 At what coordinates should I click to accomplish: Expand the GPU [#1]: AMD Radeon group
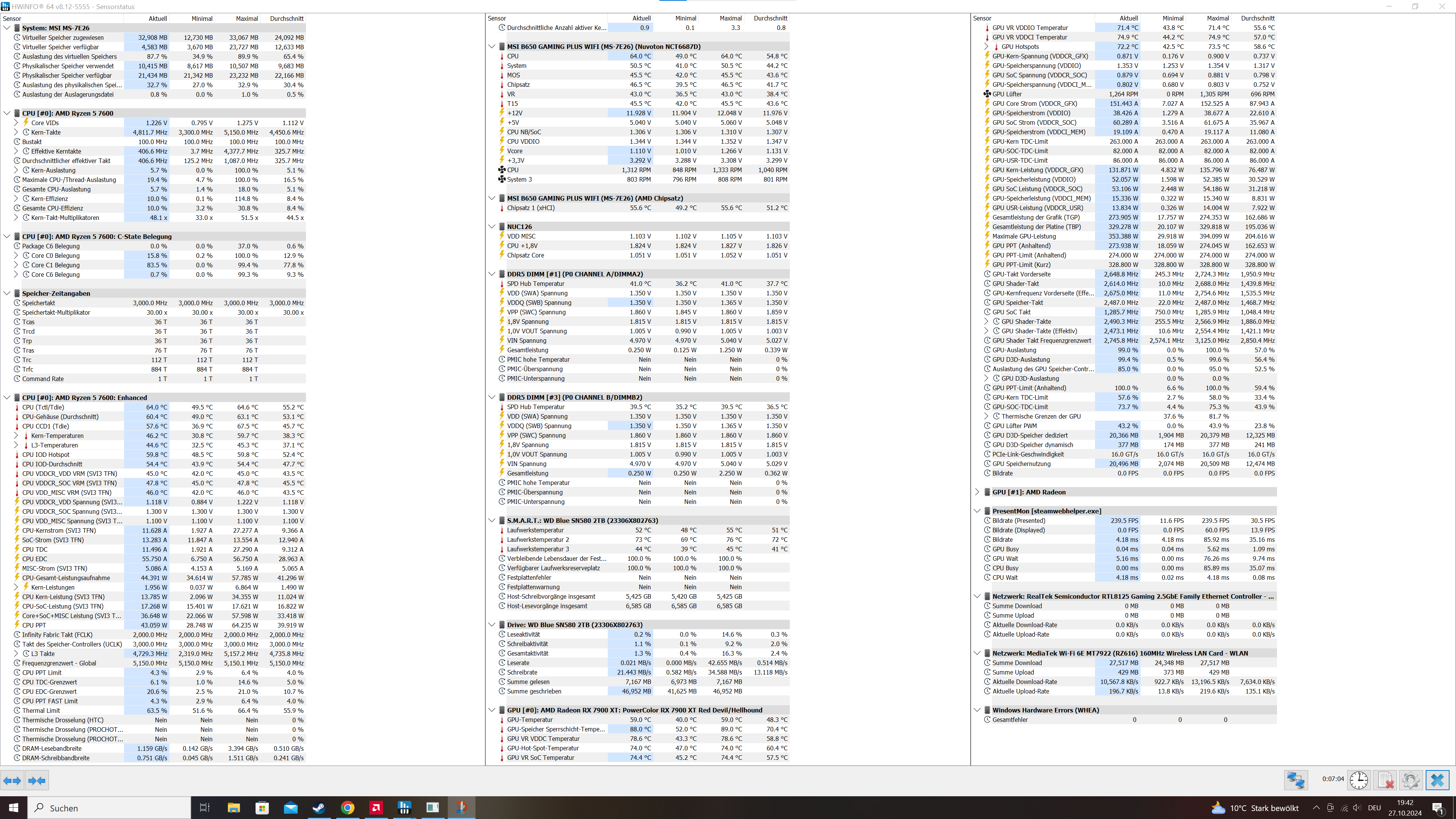point(977,492)
